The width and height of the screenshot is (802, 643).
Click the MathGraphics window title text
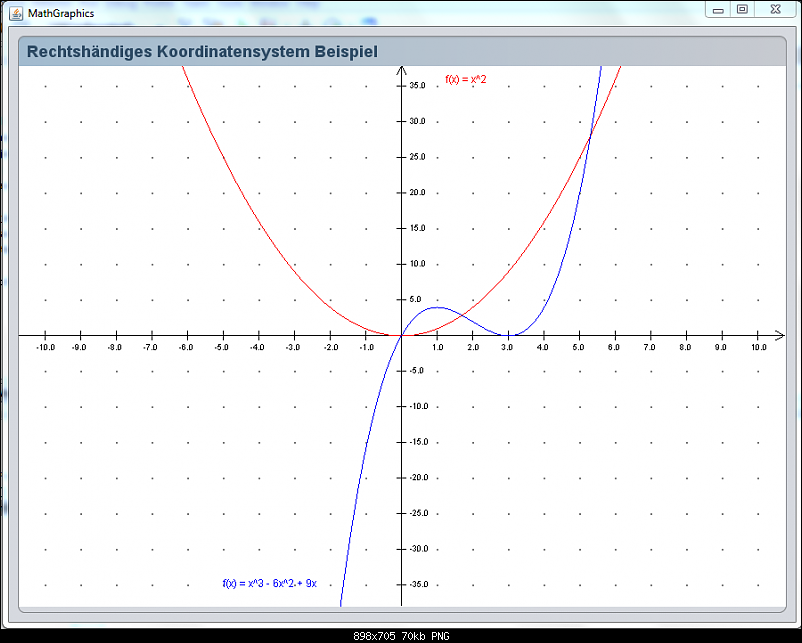[x=60, y=13]
